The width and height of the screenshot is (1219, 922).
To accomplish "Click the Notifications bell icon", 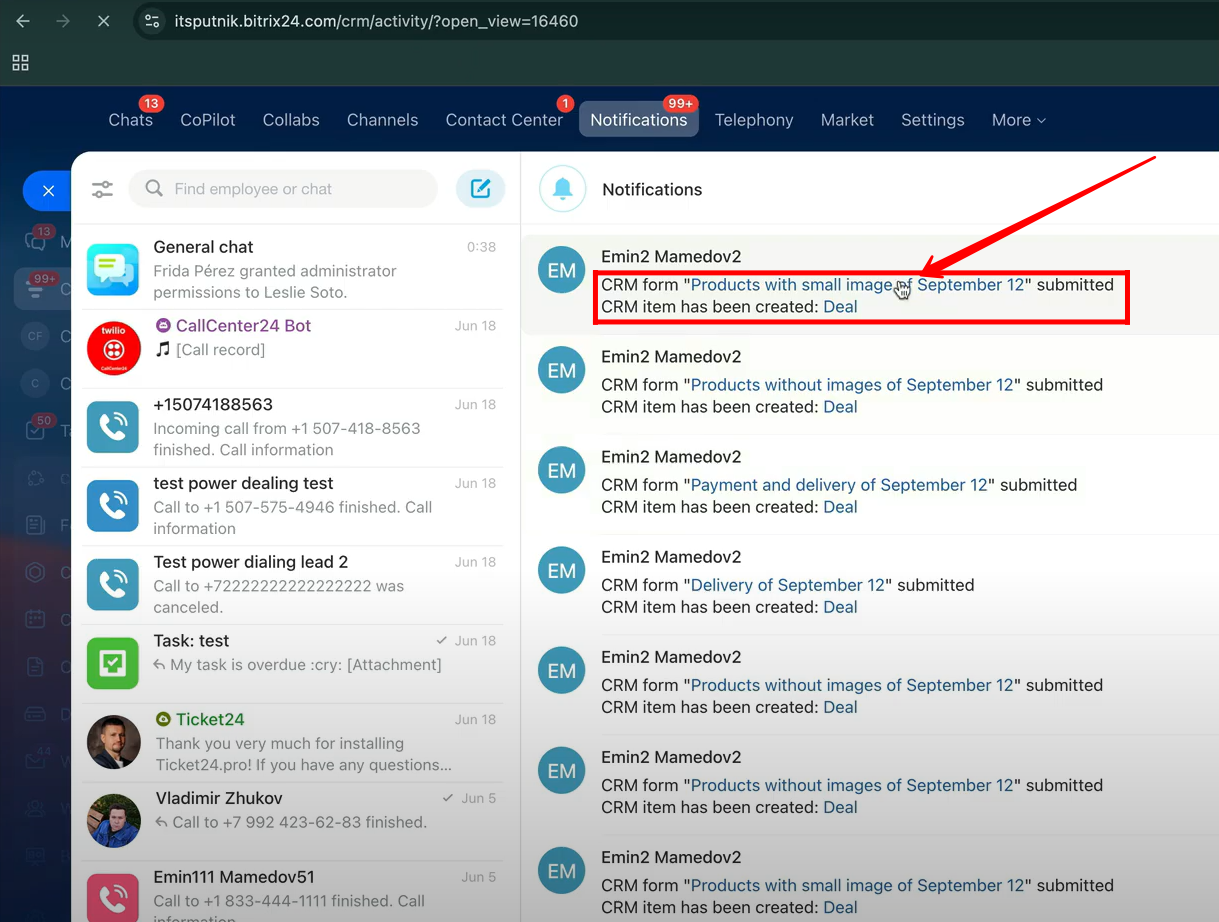I will [x=562, y=189].
